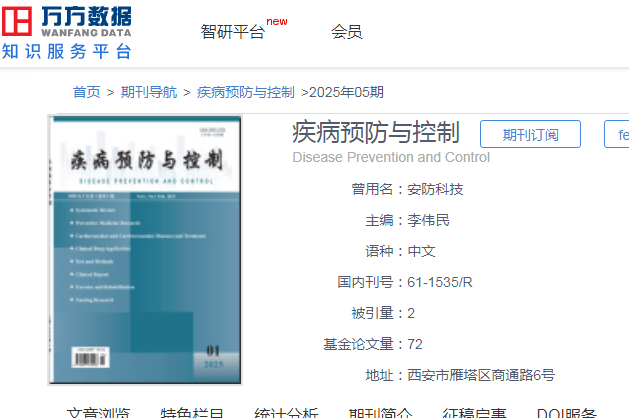This screenshot has height=418, width=629.
Task: Click the 疾病预防与控制 breadcrumb link
Action: [246, 92]
